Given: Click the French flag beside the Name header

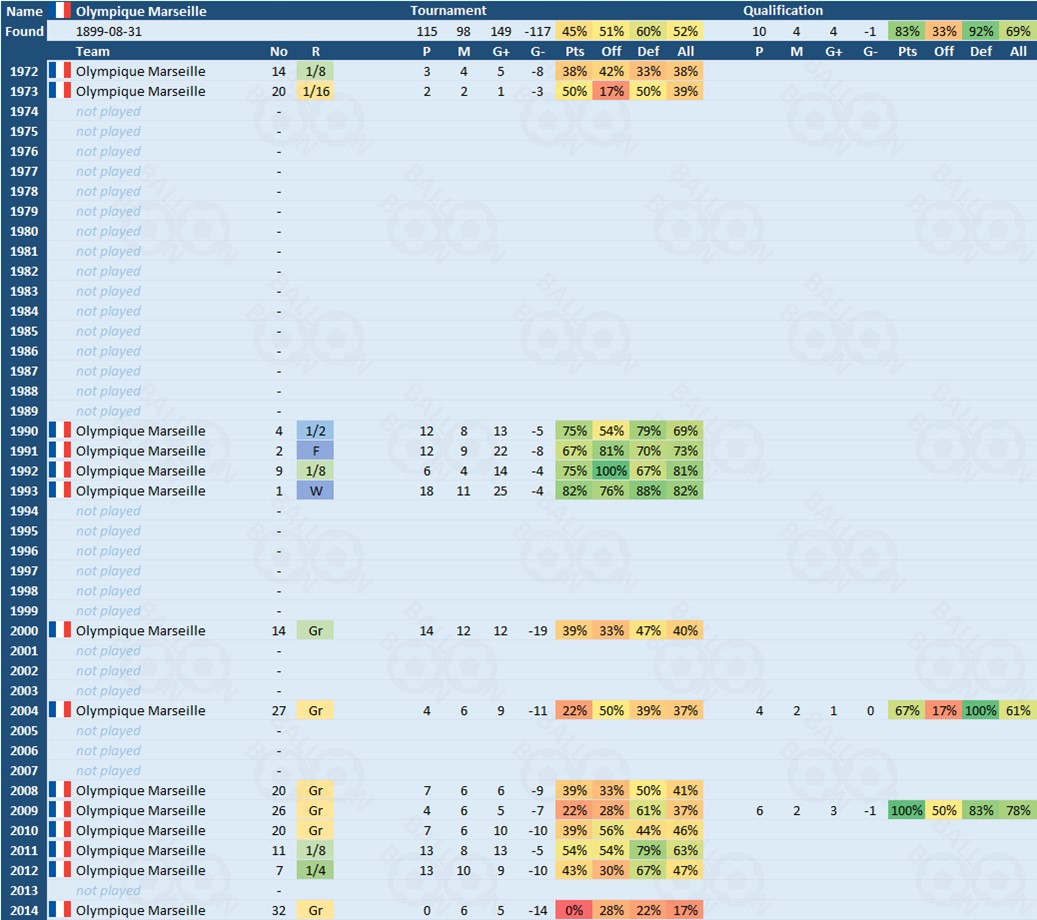Looking at the screenshot, I should coord(59,11).
